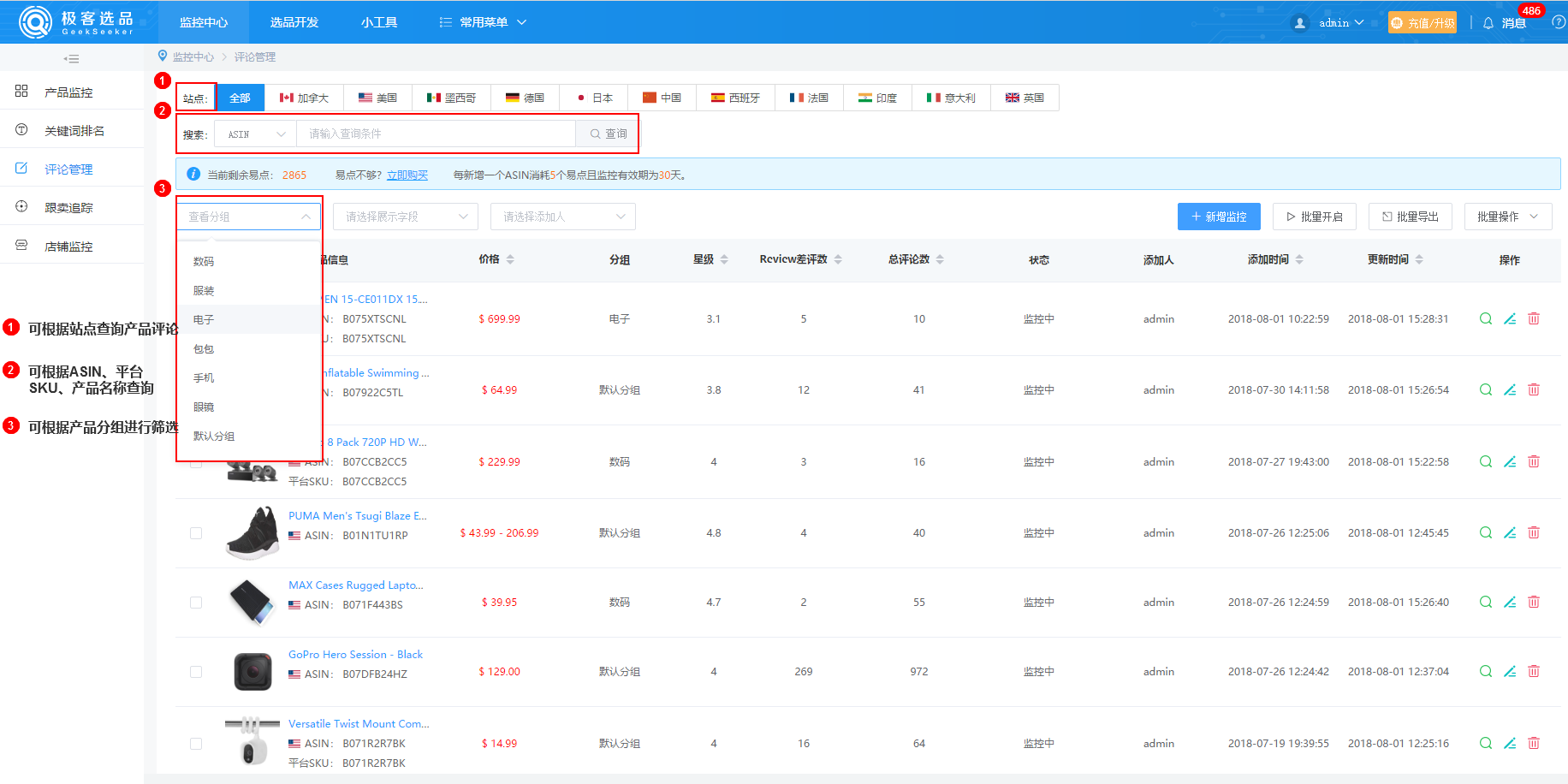This screenshot has width=1568, height=784.
Task: Collapse the sidebar with the fold icon
Action: pyautogui.click(x=72, y=59)
